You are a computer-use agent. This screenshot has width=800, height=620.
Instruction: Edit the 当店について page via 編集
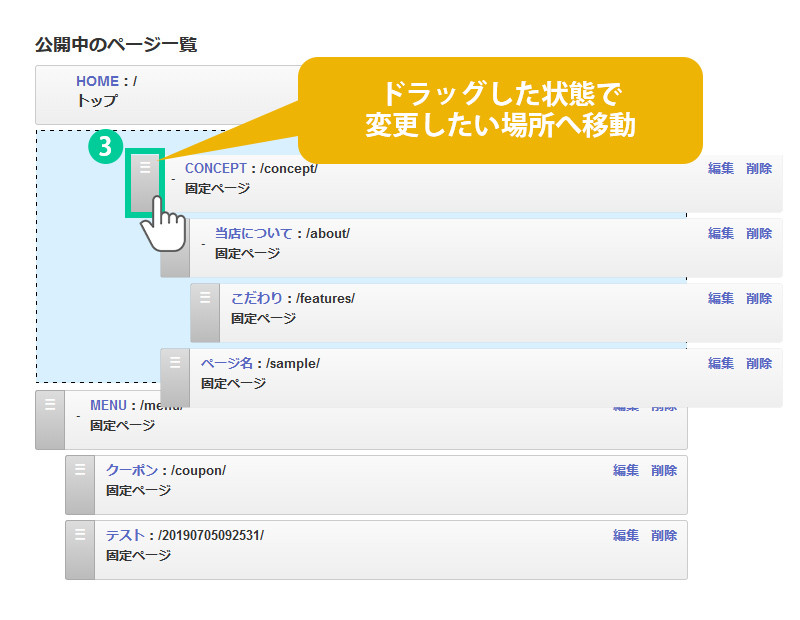[x=721, y=233]
